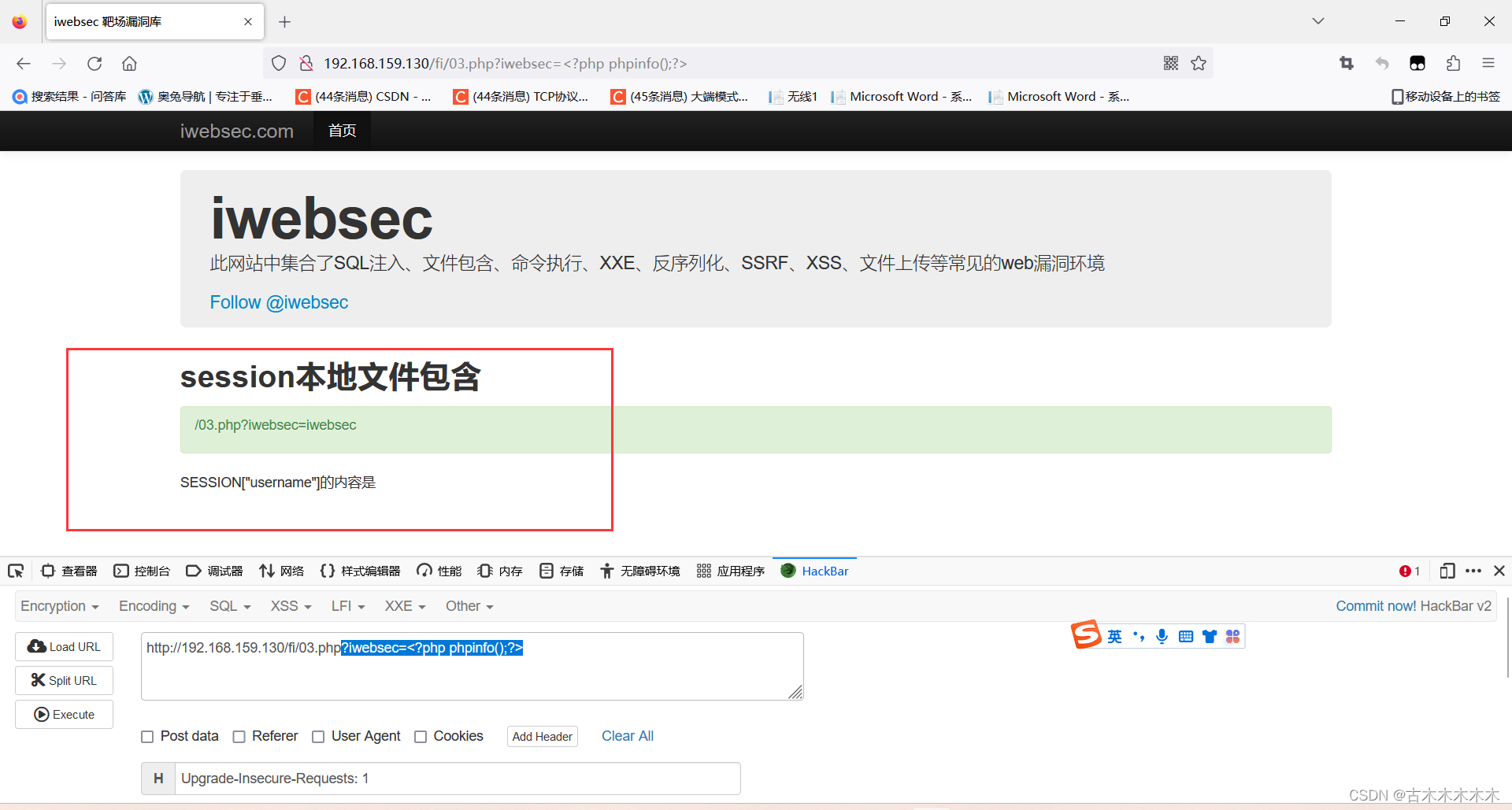Open the Performance (性能) panel
This screenshot has width=1512, height=810.
(x=439, y=571)
